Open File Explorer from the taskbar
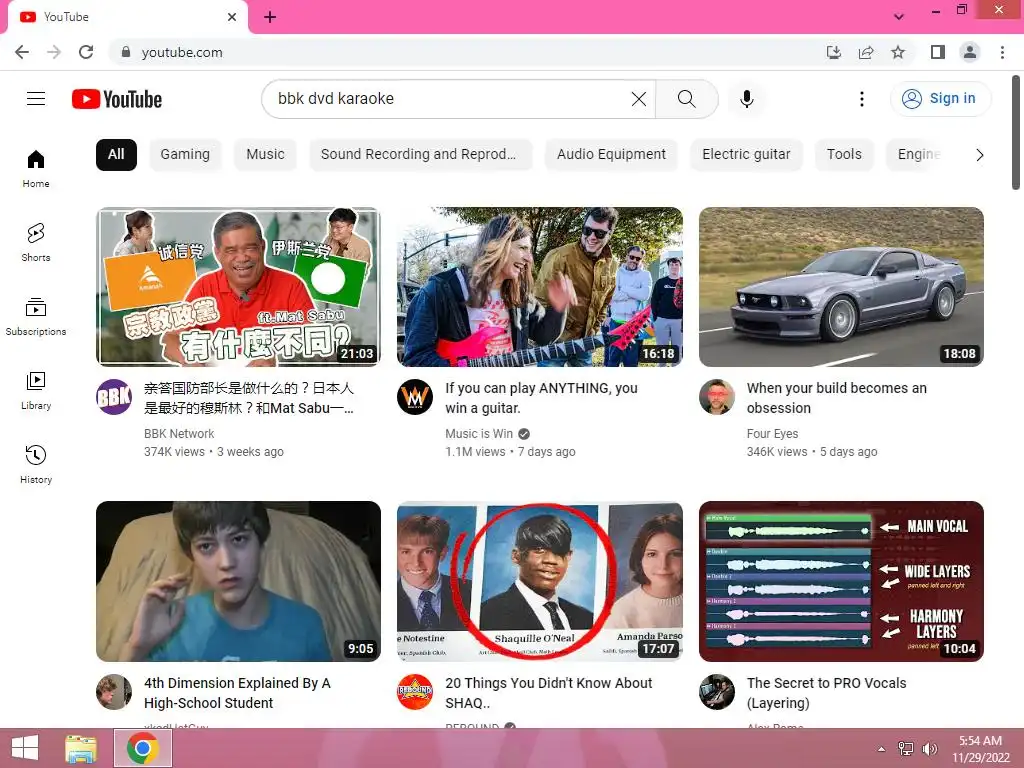This screenshot has width=1024, height=768. coord(81,748)
